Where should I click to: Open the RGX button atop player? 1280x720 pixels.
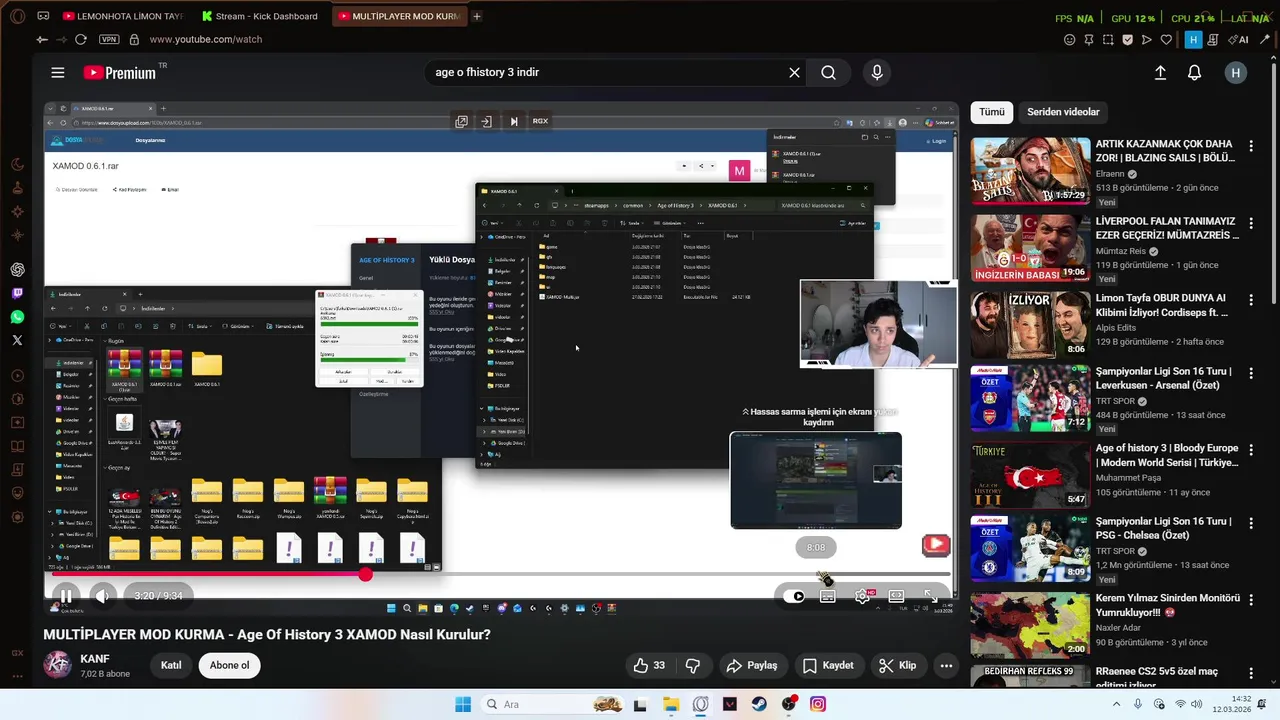coord(540,121)
